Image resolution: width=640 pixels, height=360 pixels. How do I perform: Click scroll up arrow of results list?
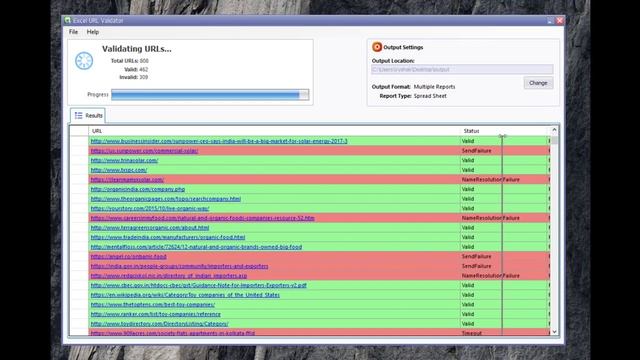pos(554,130)
